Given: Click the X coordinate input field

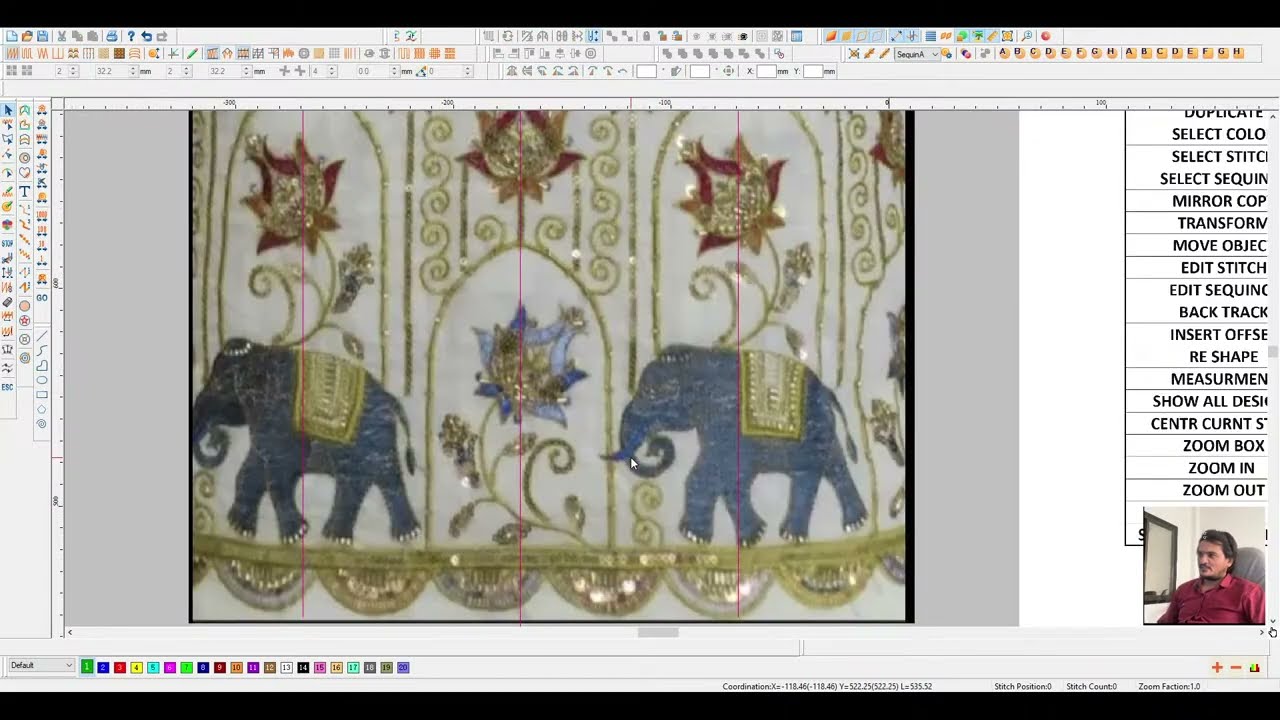Looking at the screenshot, I should 765,71.
